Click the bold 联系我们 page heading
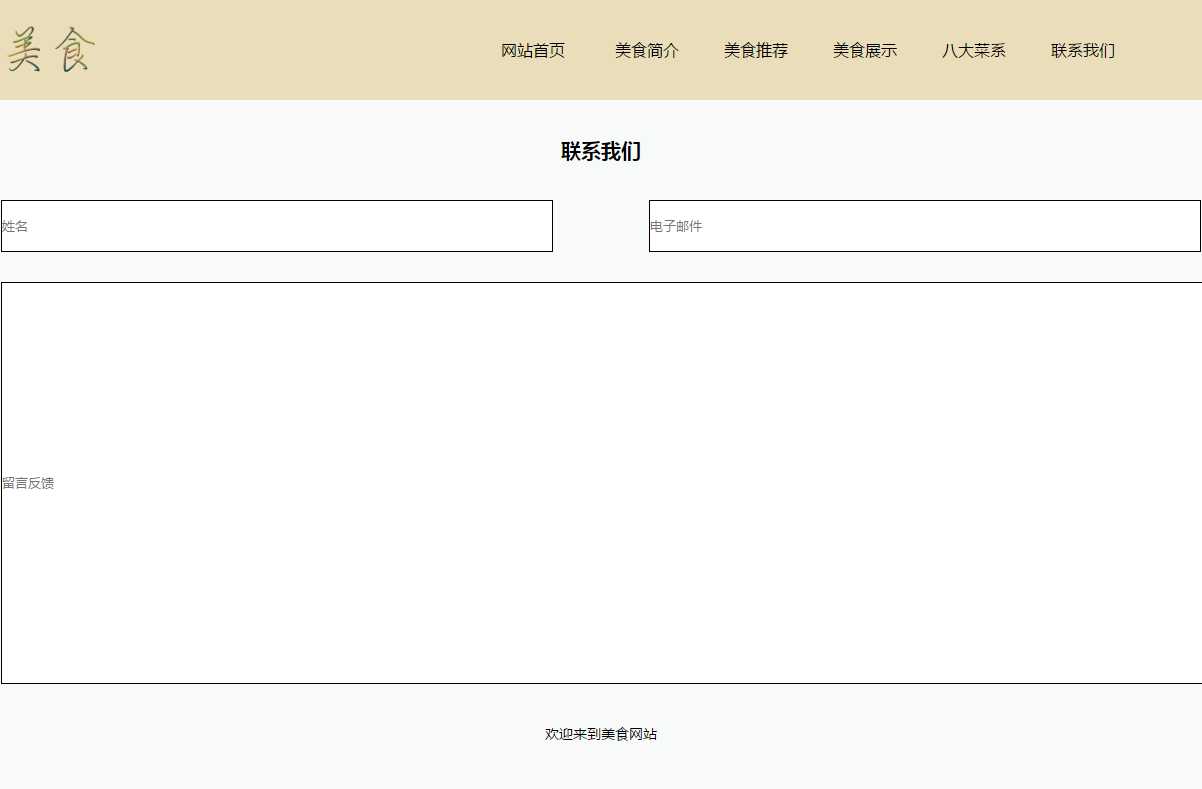This screenshot has width=1202, height=789. 600,152
